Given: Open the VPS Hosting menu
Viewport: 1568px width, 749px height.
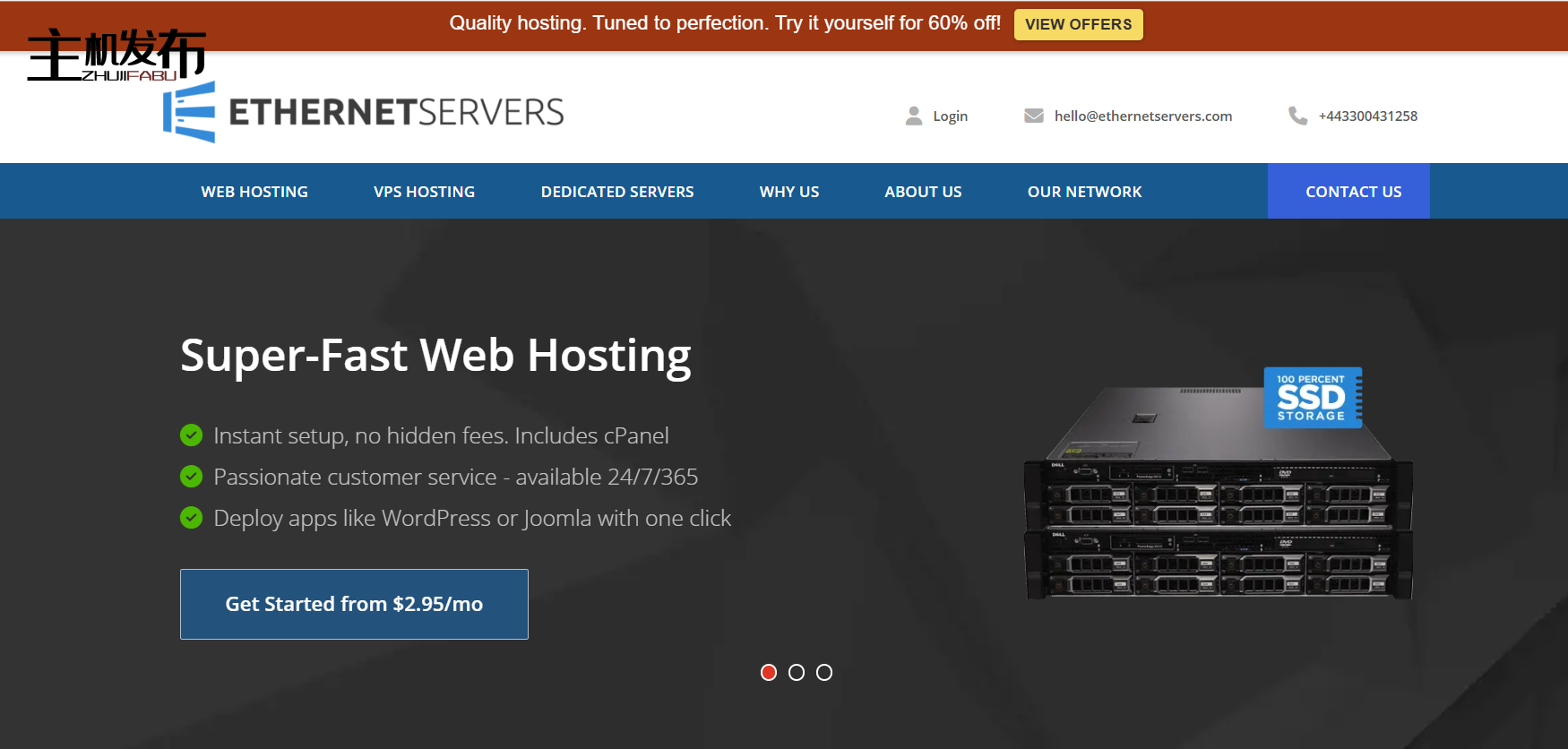Looking at the screenshot, I should click(x=425, y=192).
